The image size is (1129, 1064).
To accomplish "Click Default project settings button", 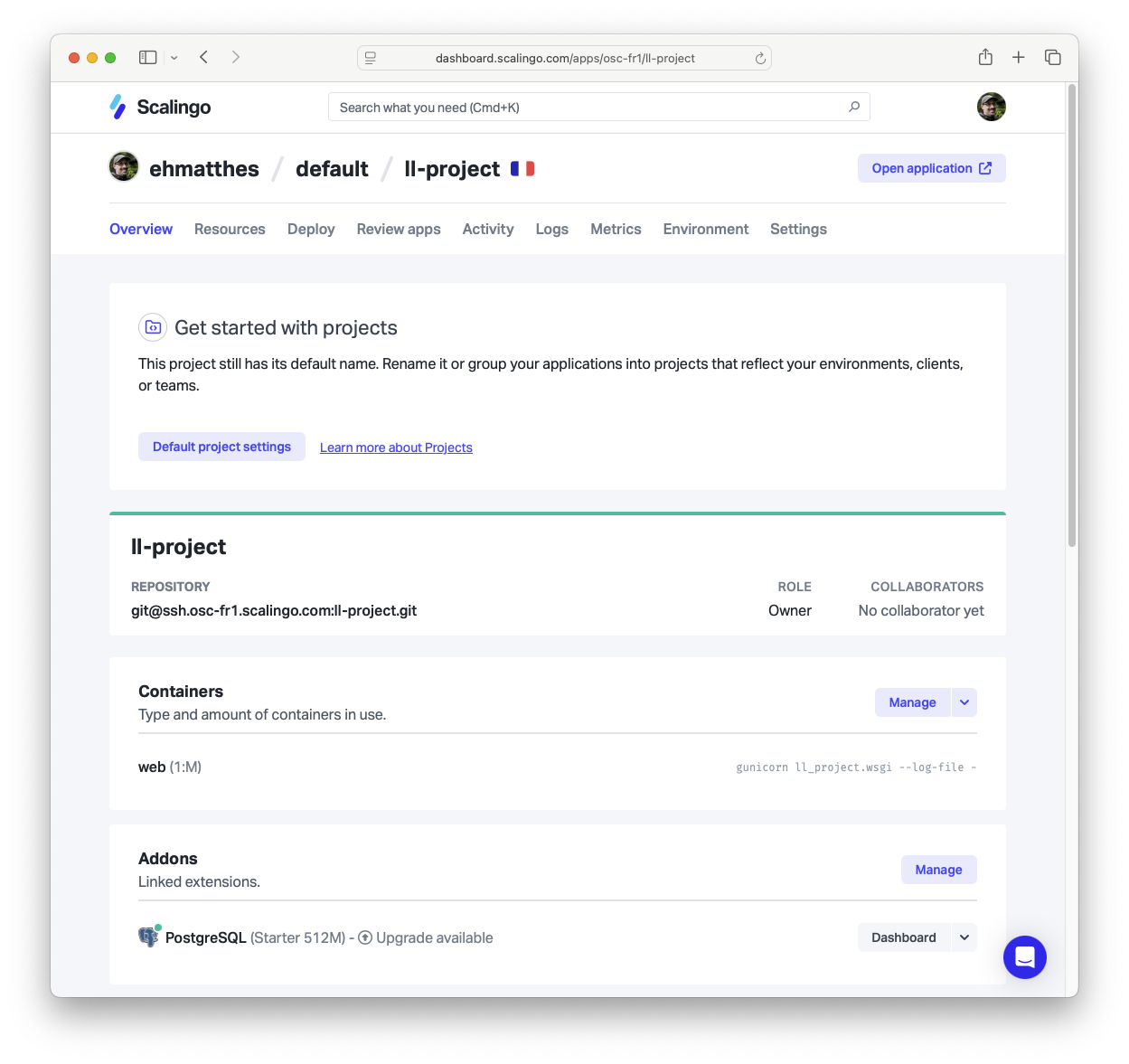I will pyautogui.click(x=221, y=447).
